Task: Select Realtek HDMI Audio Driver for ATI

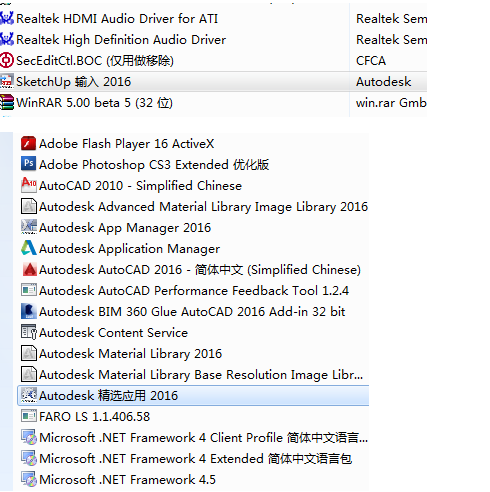Action: (213, 19)
